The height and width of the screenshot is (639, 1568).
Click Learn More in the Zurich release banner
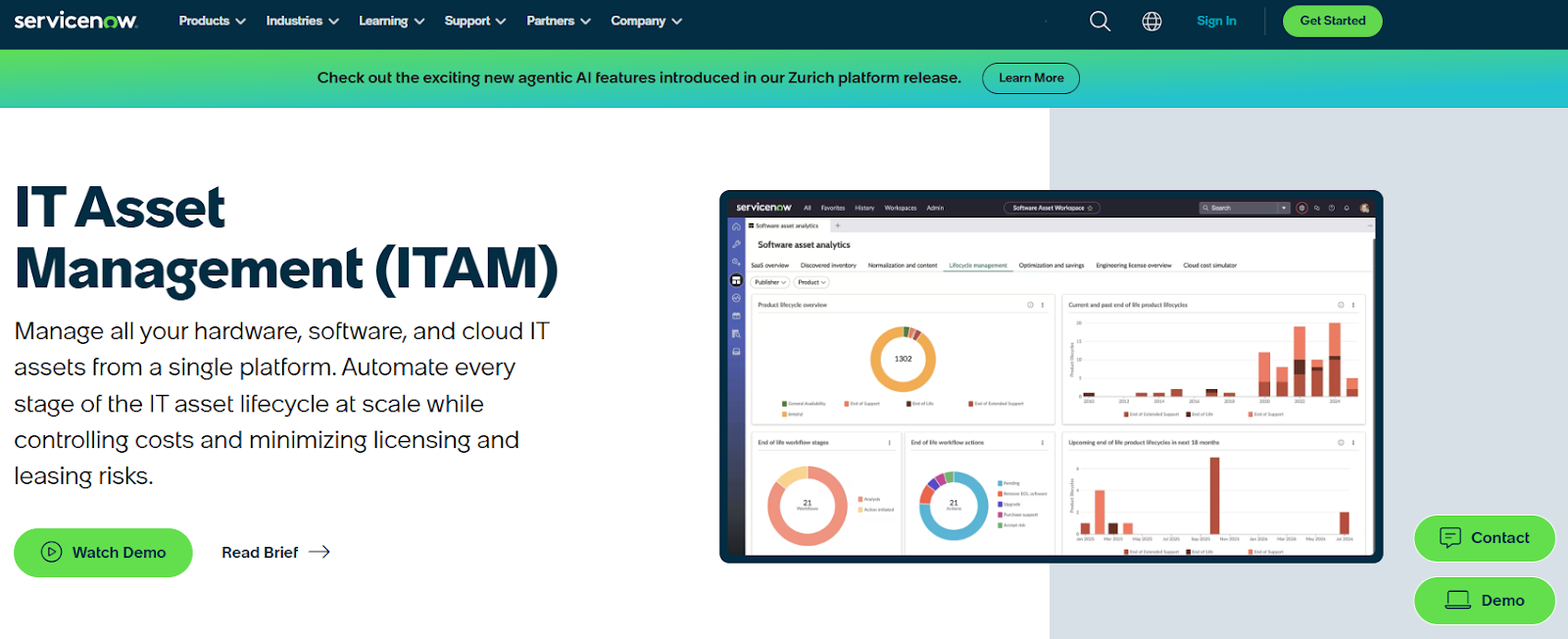[x=1031, y=78]
